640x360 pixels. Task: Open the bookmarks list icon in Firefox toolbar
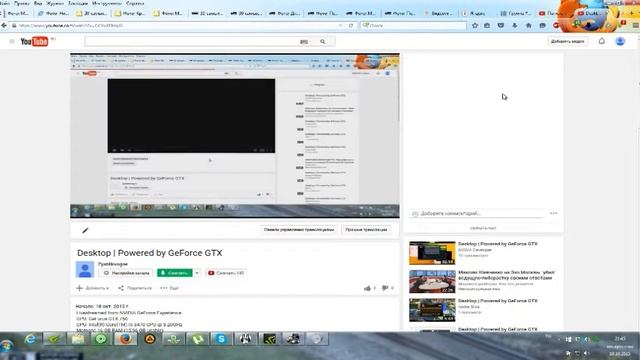(487, 25)
